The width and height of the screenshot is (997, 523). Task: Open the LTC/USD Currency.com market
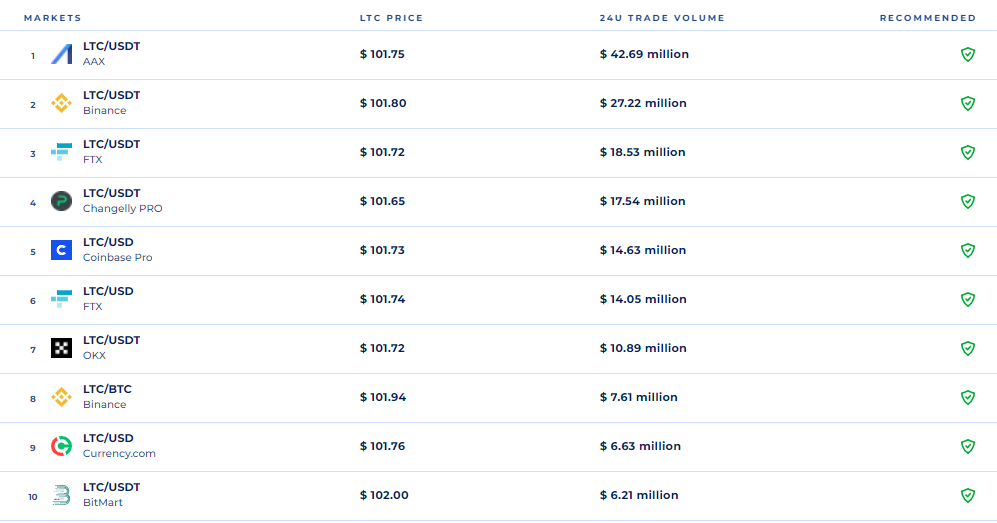pos(108,439)
